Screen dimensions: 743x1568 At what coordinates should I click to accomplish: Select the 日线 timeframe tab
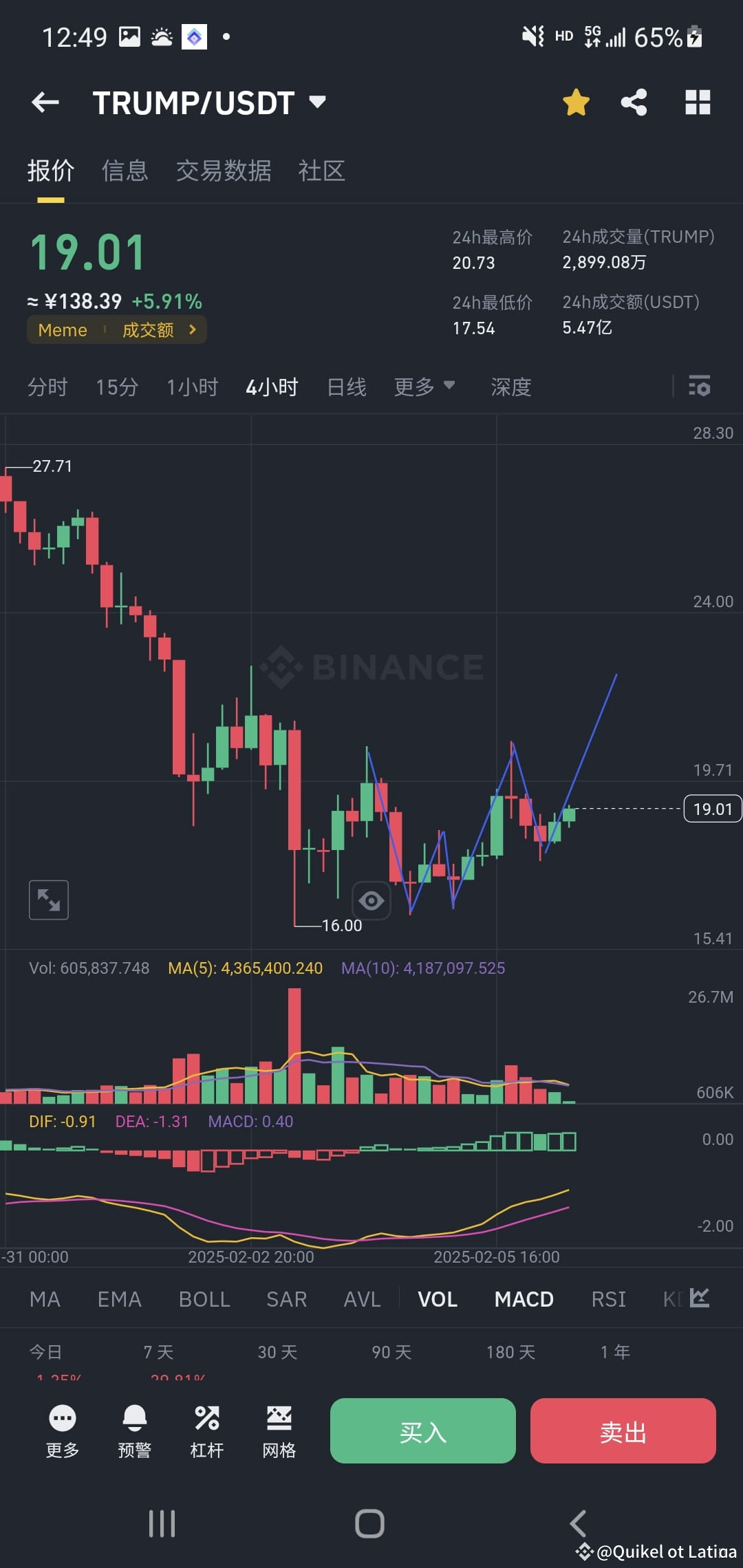347,386
